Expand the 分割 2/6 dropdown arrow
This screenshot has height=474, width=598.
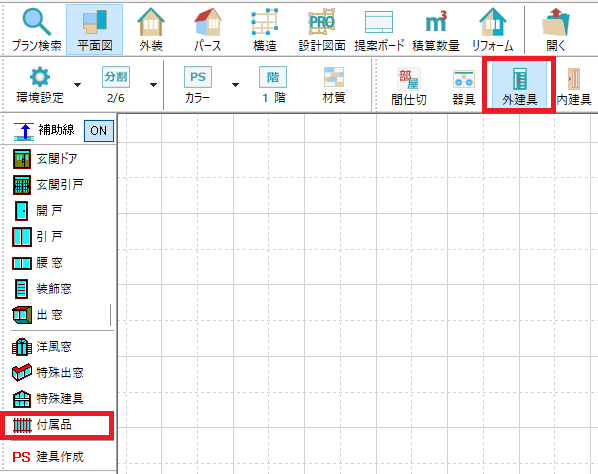point(153,85)
